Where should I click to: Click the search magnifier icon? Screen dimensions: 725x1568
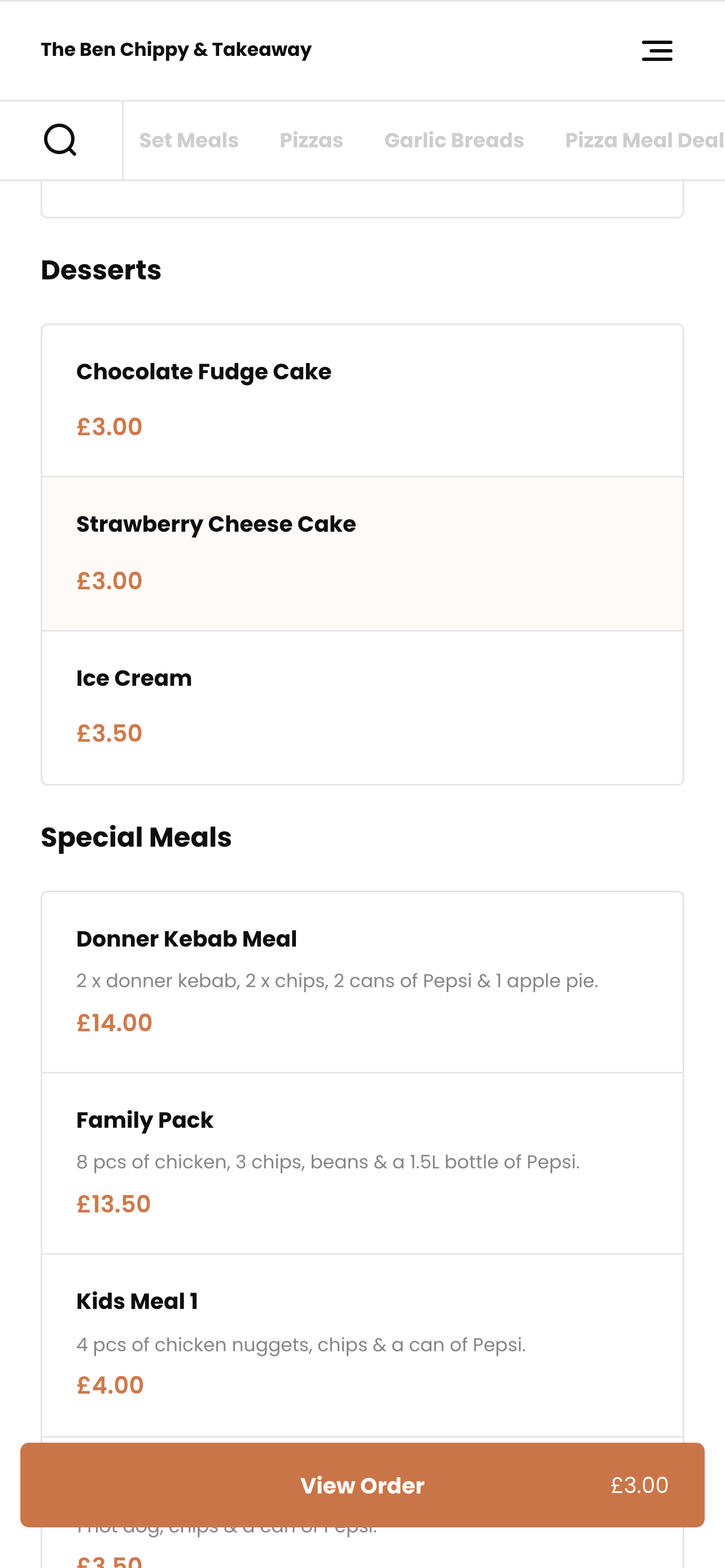click(x=60, y=140)
